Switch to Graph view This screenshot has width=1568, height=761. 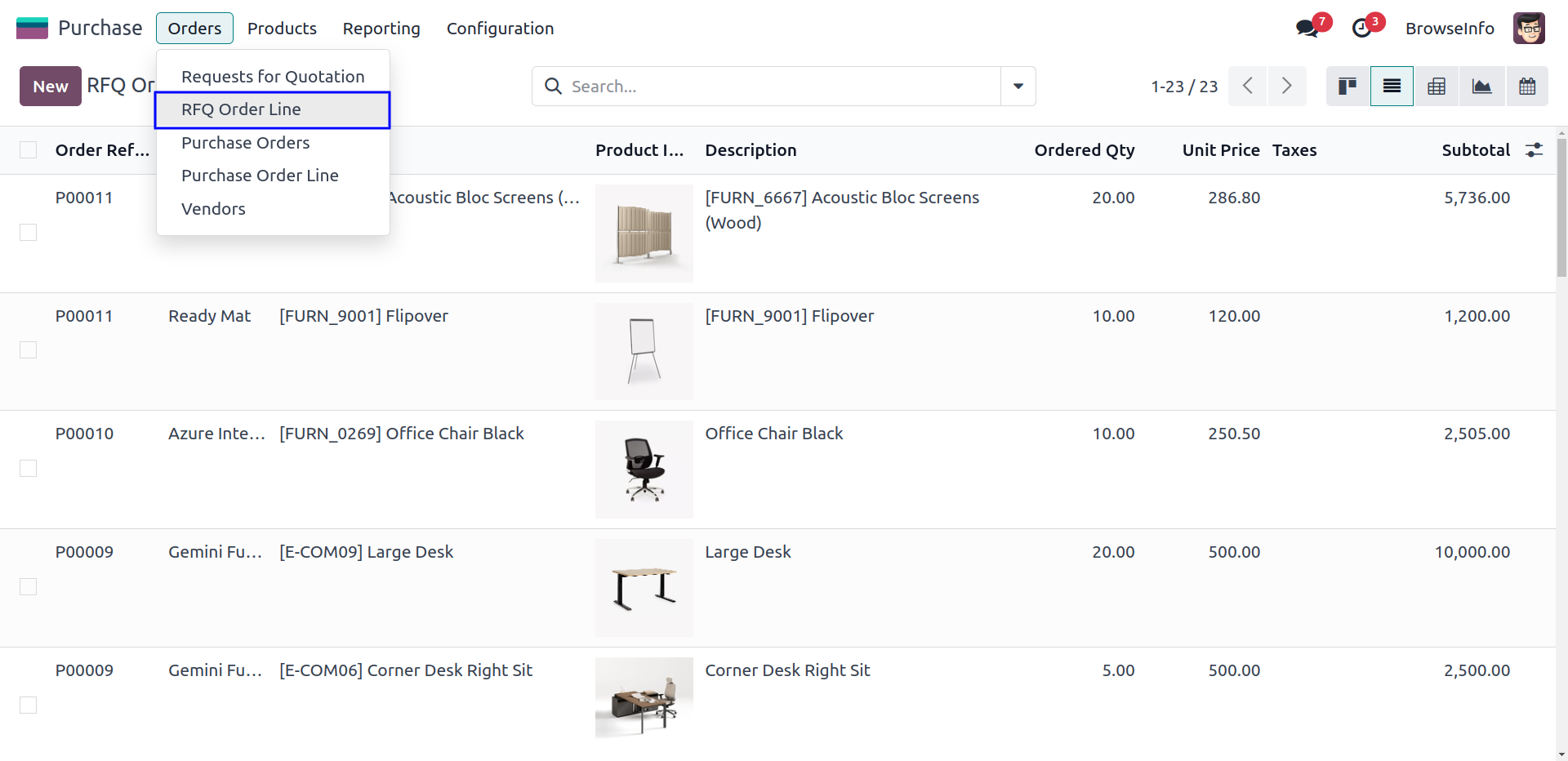[1481, 86]
